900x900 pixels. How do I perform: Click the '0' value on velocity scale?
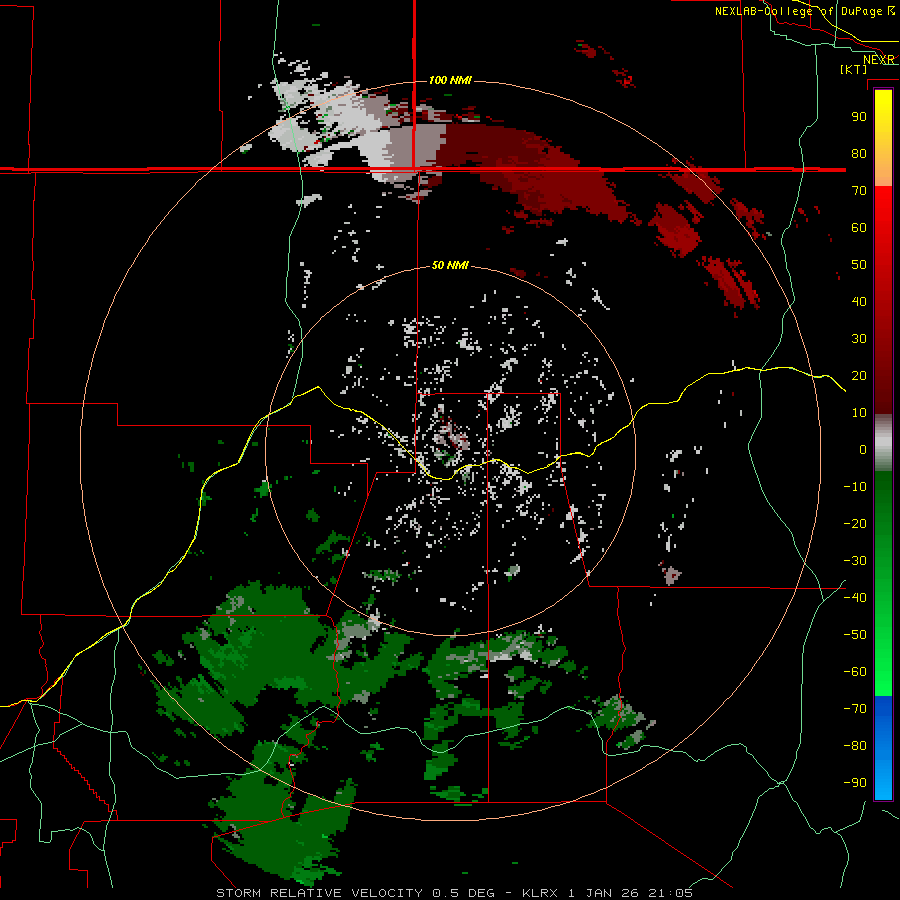(x=863, y=450)
